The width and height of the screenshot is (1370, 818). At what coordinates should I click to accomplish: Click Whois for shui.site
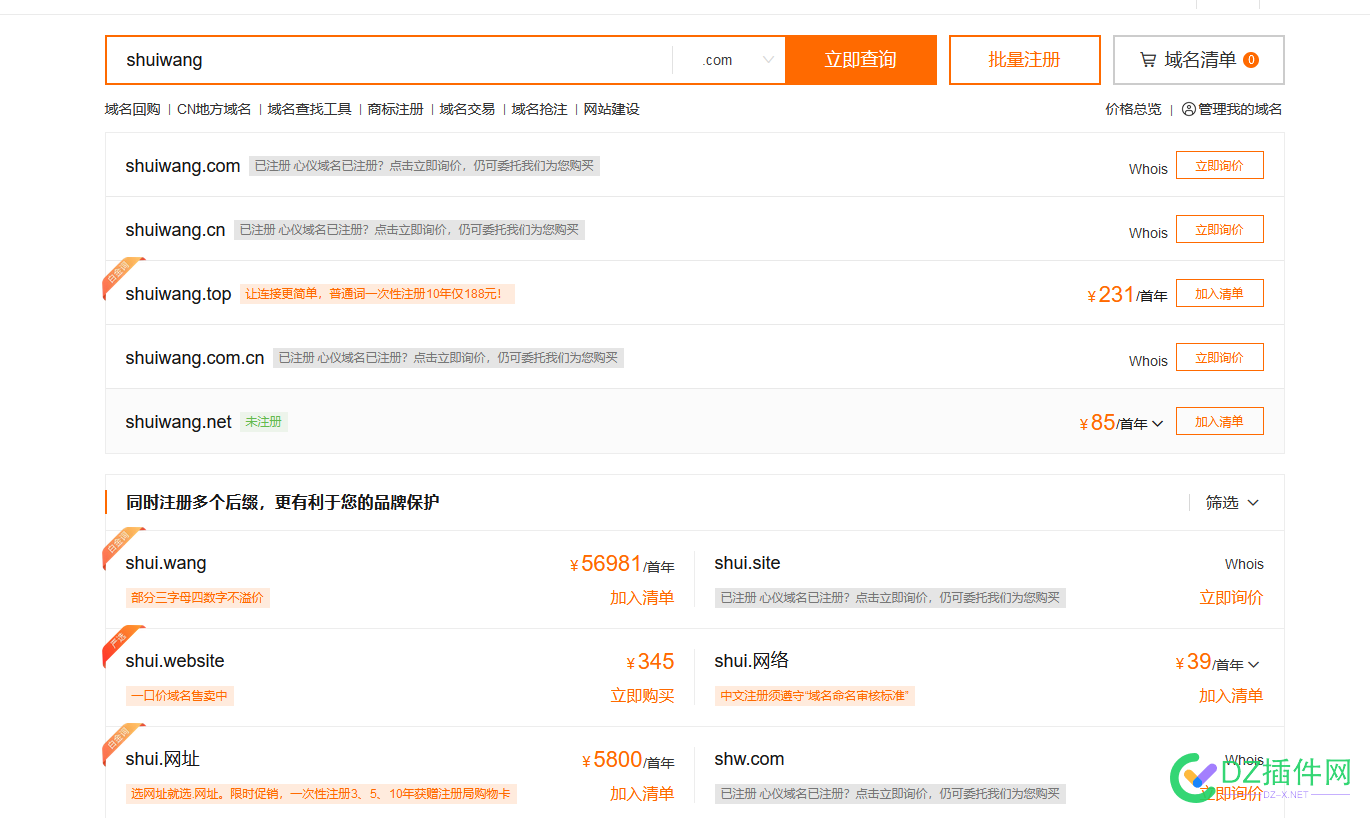tap(1244, 564)
